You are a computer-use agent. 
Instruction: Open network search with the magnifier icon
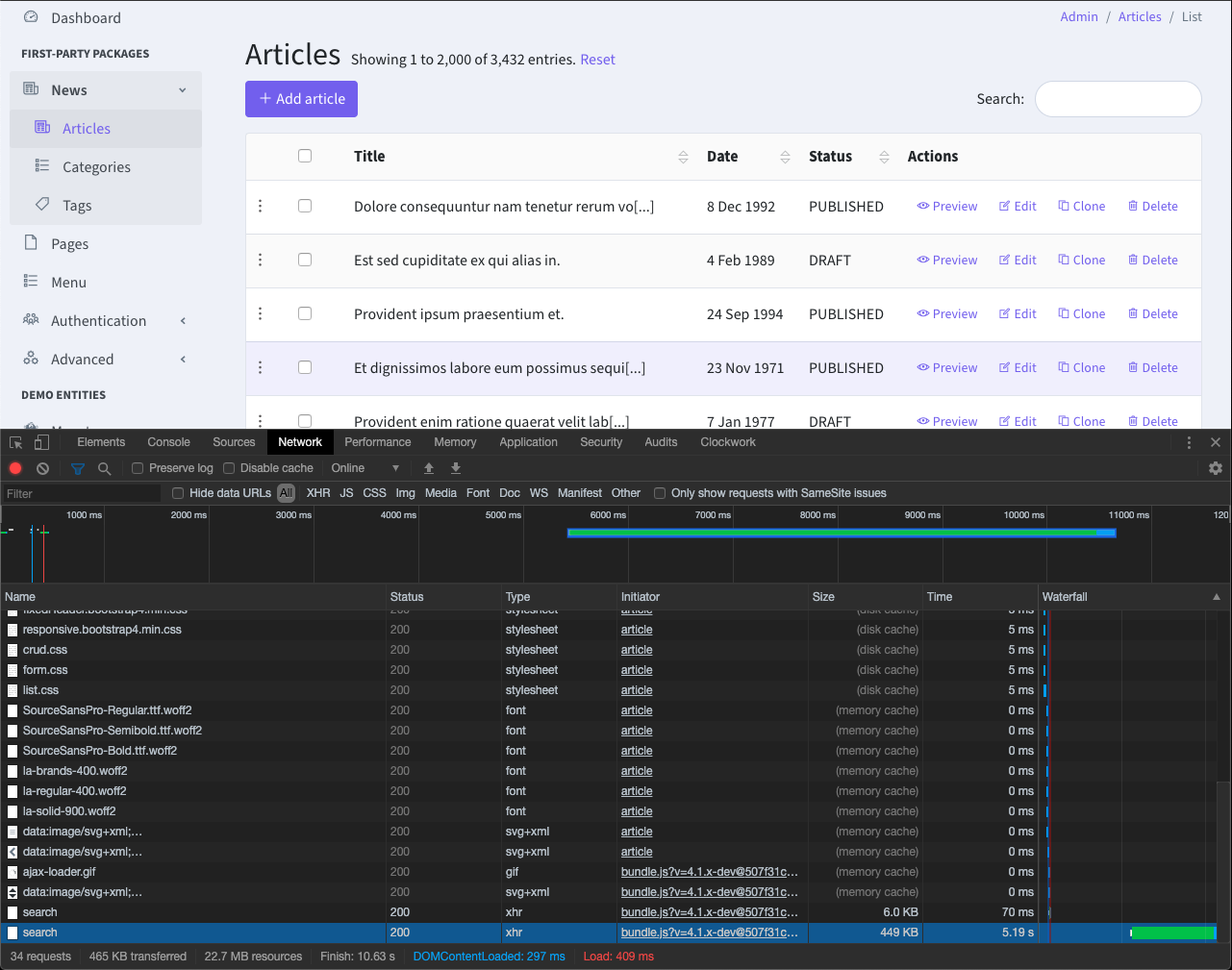(102, 468)
